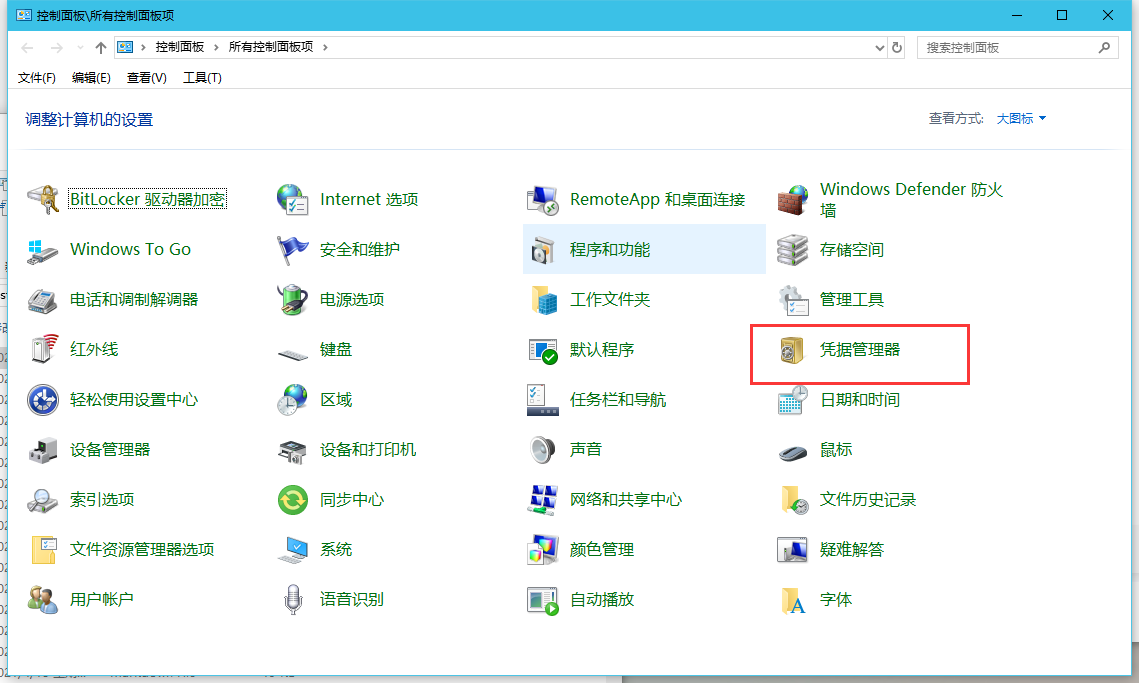Open the 凭据管理器 safe icon
1139x683 pixels.
pos(793,350)
